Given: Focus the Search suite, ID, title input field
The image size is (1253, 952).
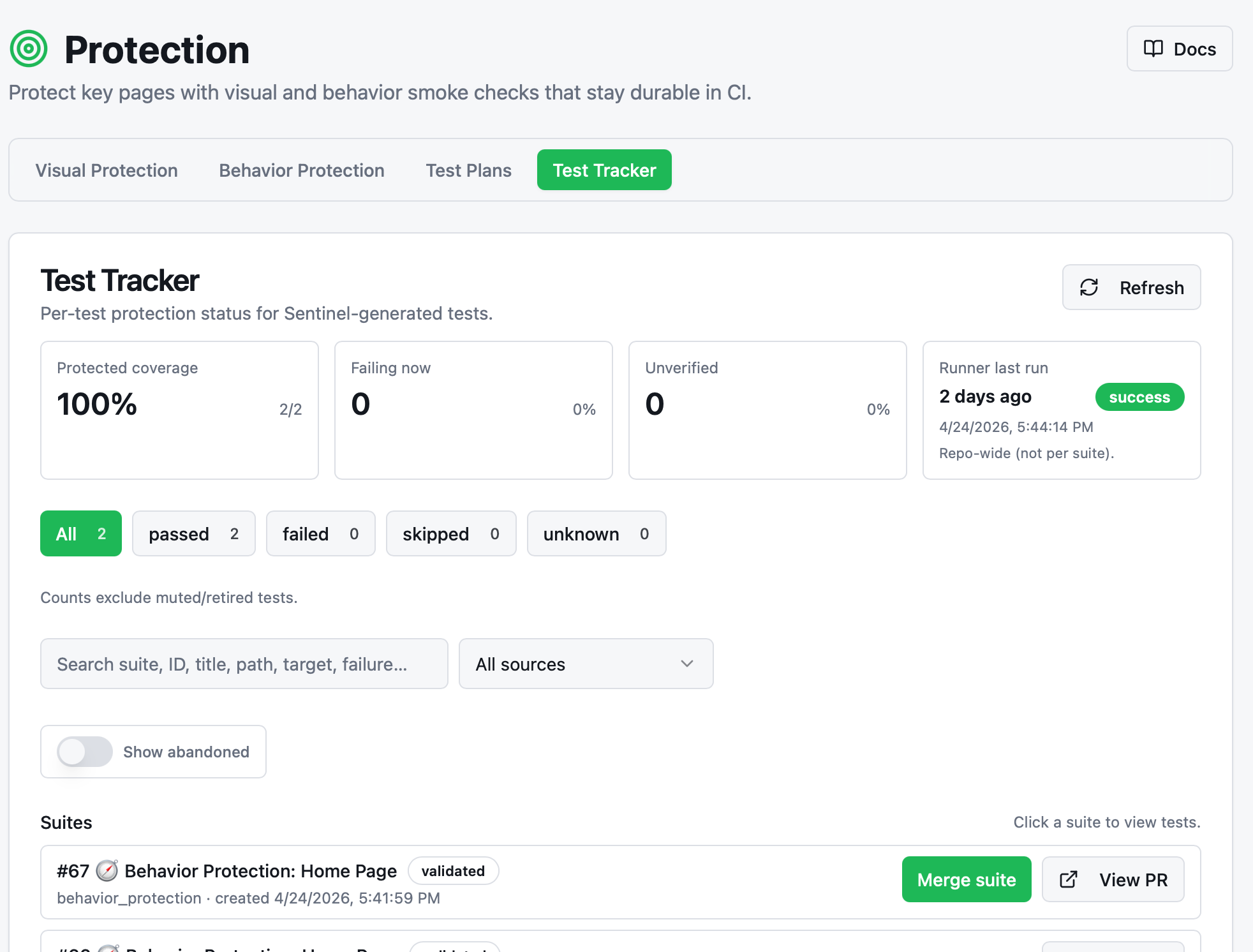Looking at the screenshot, I should pos(244,664).
